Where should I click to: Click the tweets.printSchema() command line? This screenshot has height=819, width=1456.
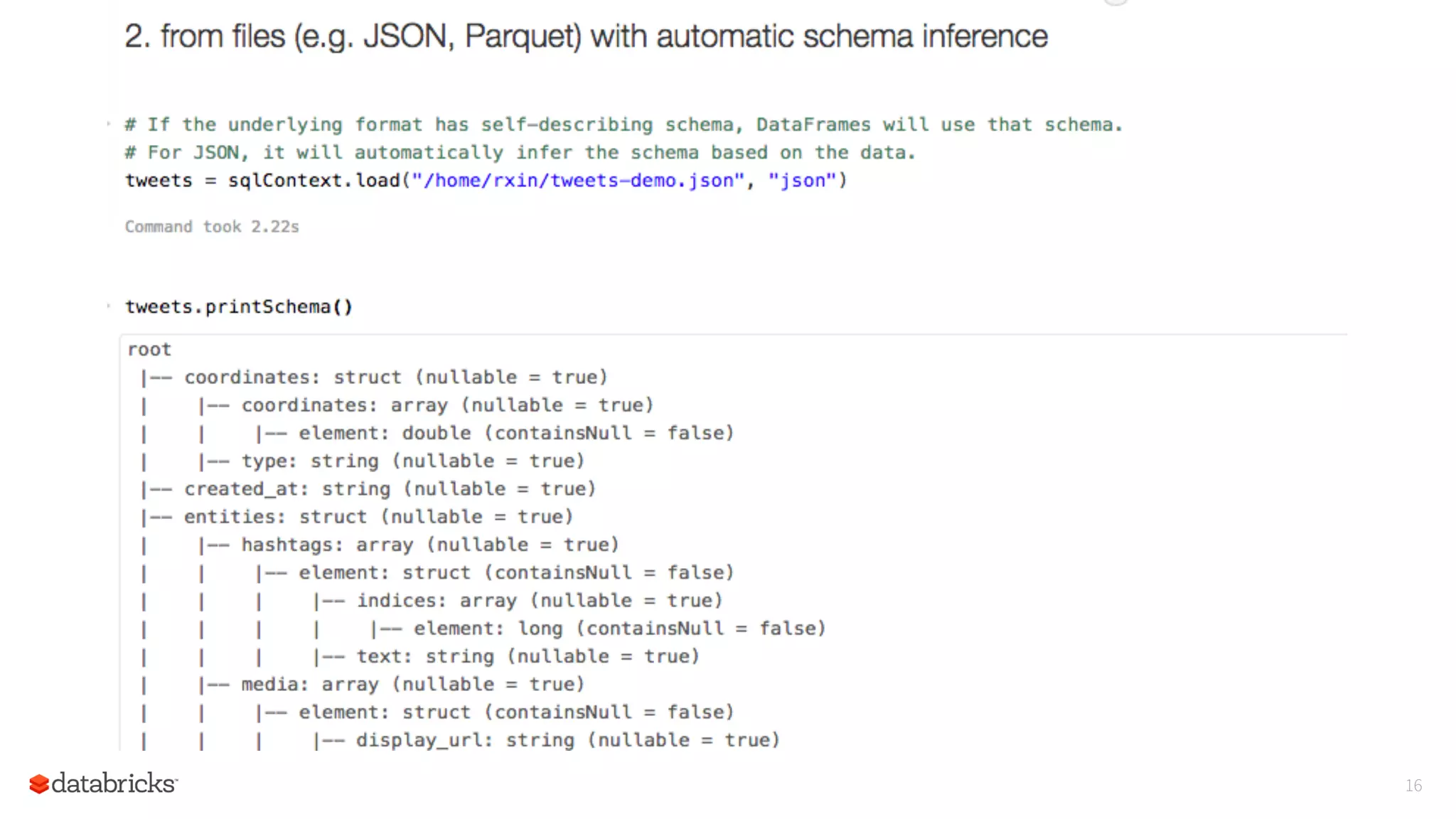(x=239, y=307)
